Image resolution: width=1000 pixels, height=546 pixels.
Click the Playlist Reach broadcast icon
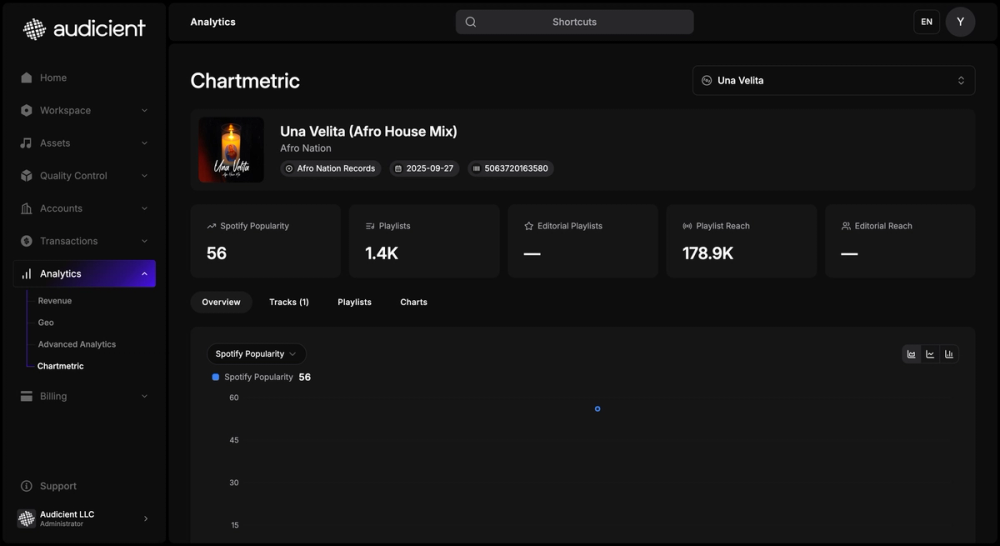(687, 226)
